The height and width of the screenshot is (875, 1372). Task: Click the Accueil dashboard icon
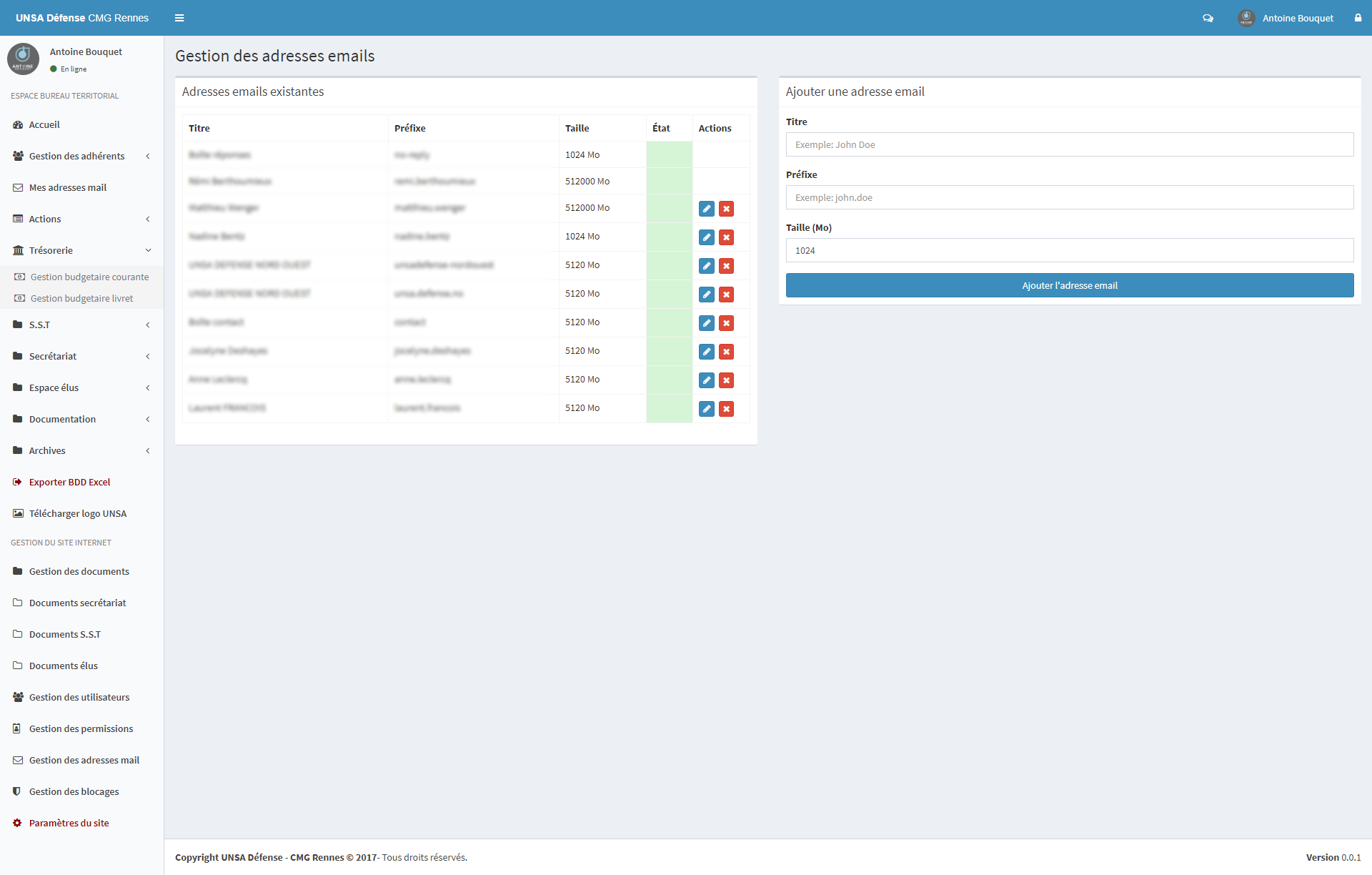[x=18, y=124]
